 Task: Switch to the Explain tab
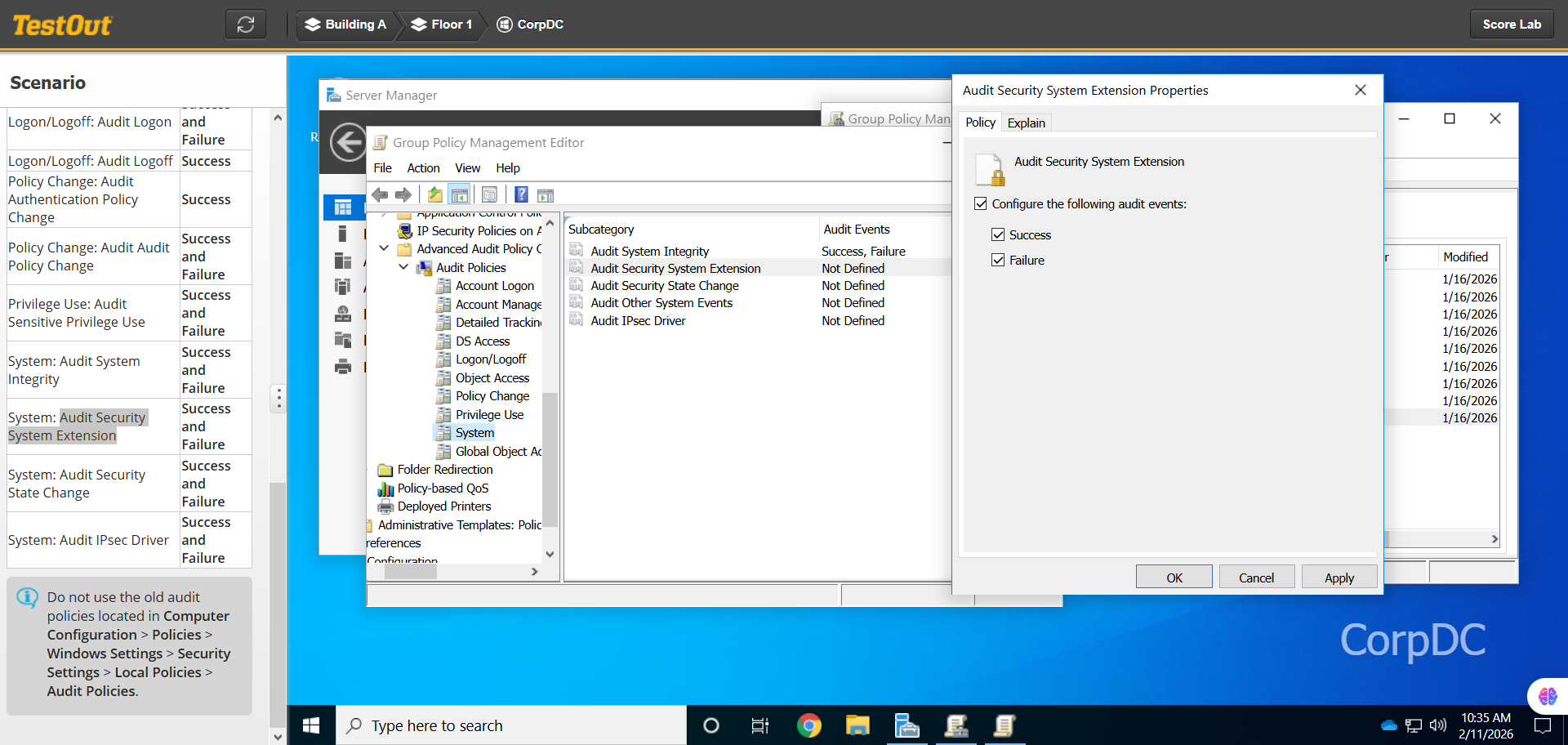(1026, 123)
